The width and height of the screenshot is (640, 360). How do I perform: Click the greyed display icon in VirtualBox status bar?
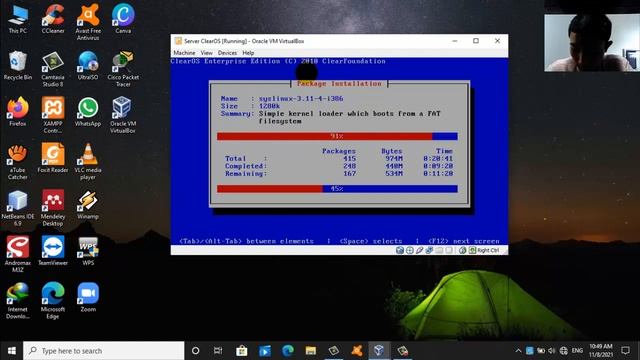pos(449,250)
